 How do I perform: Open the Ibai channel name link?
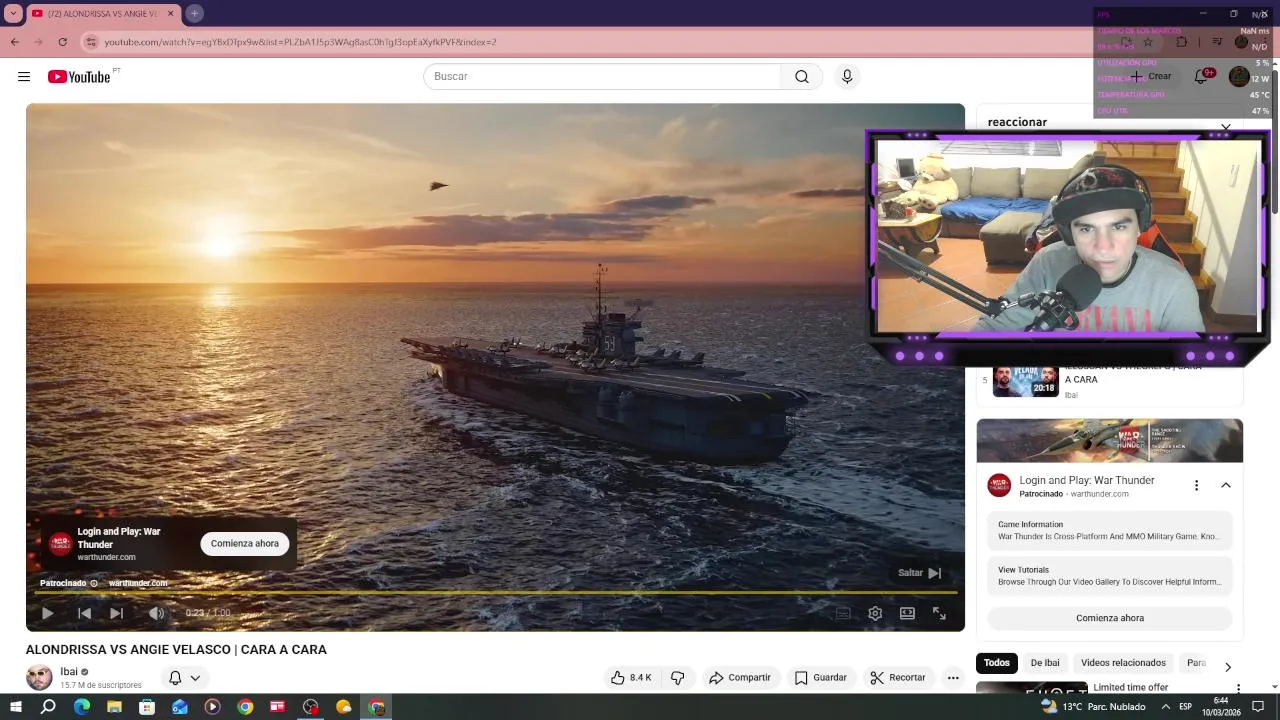coord(69,672)
